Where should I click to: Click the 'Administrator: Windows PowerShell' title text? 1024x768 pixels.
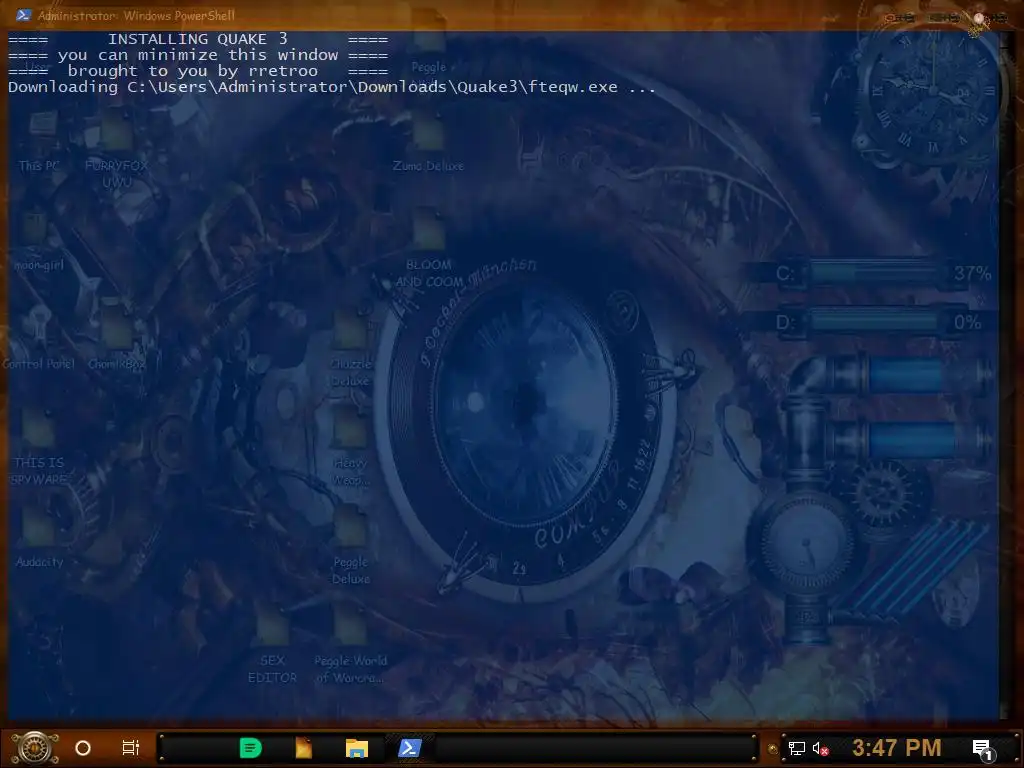[136, 15]
